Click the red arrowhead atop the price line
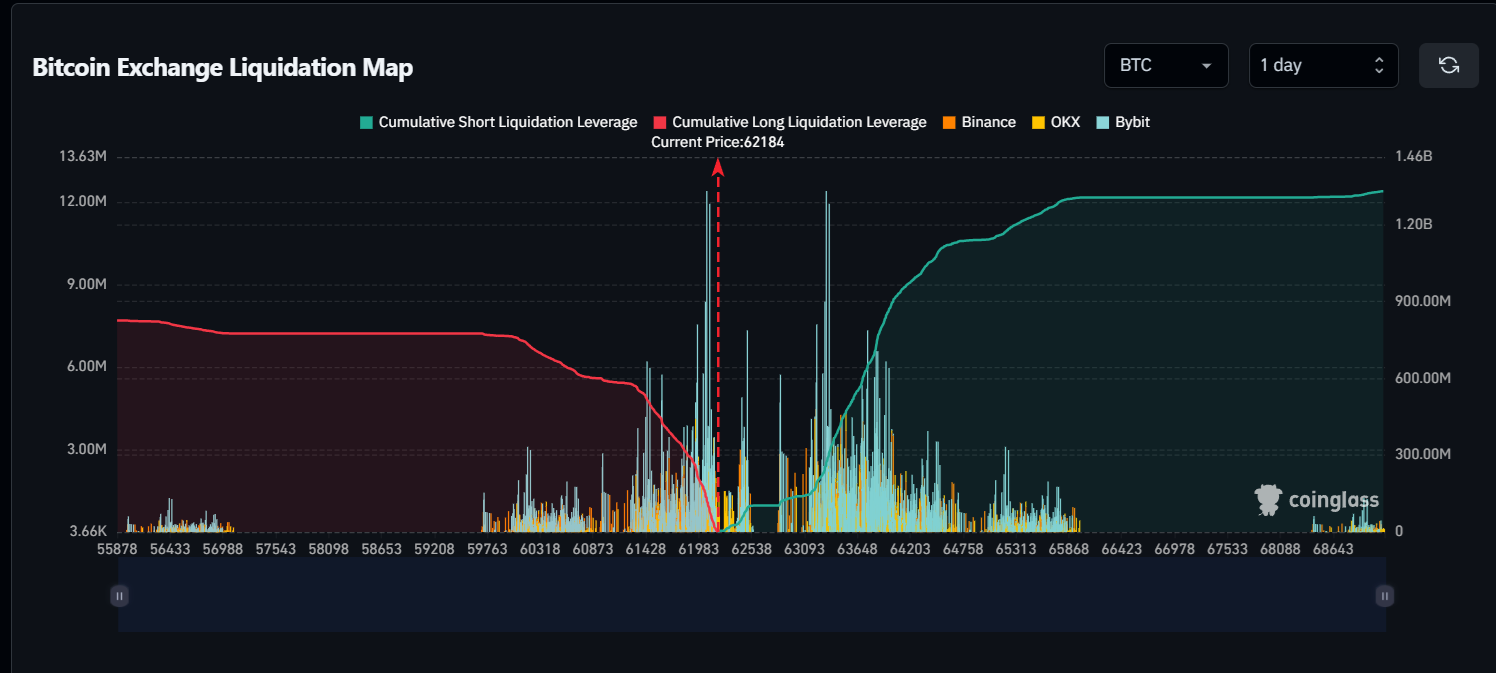This screenshot has width=1496, height=673. [x=717, y=169]
